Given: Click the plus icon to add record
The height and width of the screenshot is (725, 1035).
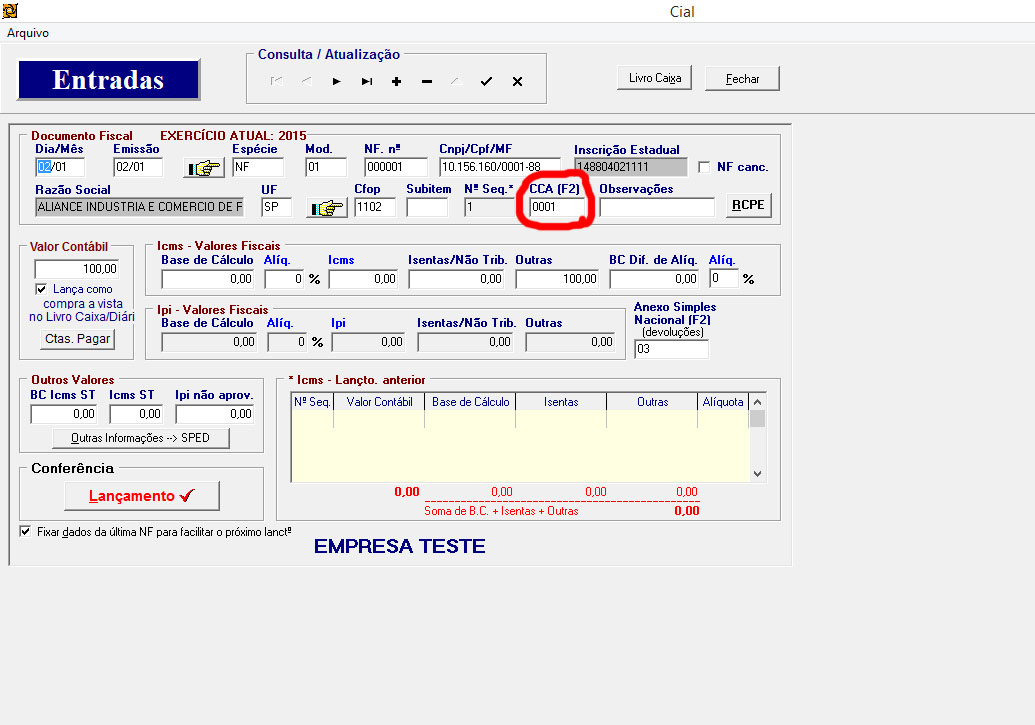Looking at the screenshot, I should click(x=397, y=82).
